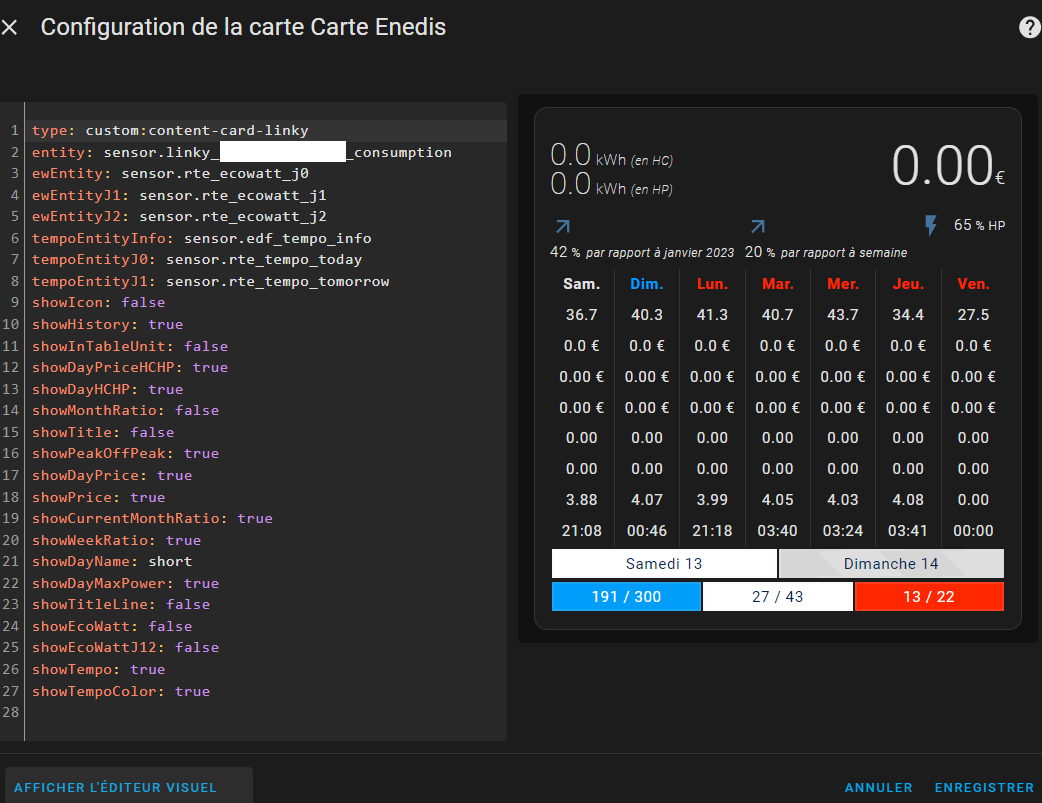Click the showDayMaxPower: true line
Screen dimensions: 1042x803
pyautogui.click(x=126, y=583)
